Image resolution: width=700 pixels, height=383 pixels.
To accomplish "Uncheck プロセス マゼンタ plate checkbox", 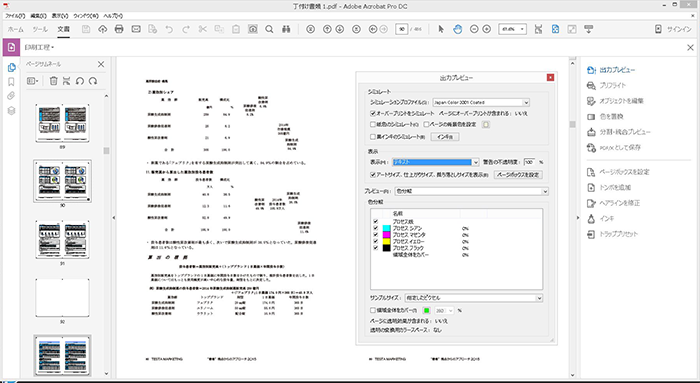I will pyautogui.click(x=375, y=234).
